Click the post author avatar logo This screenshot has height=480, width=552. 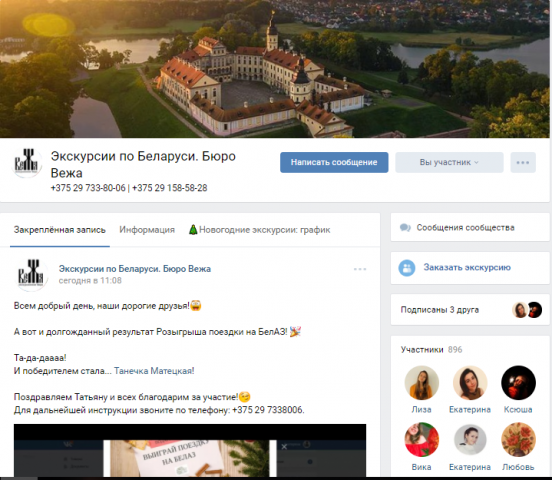pos(32,275)
